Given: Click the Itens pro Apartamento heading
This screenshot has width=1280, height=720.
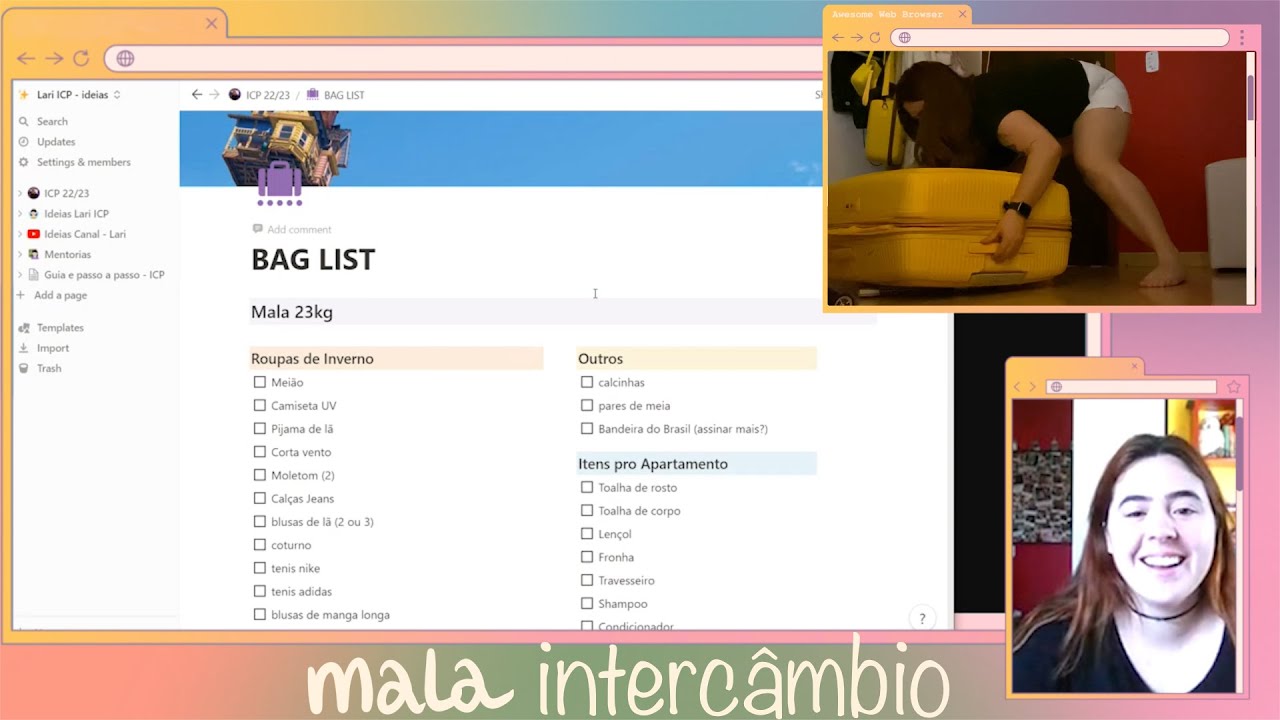Looking at the screenshot, I should 653,464.
